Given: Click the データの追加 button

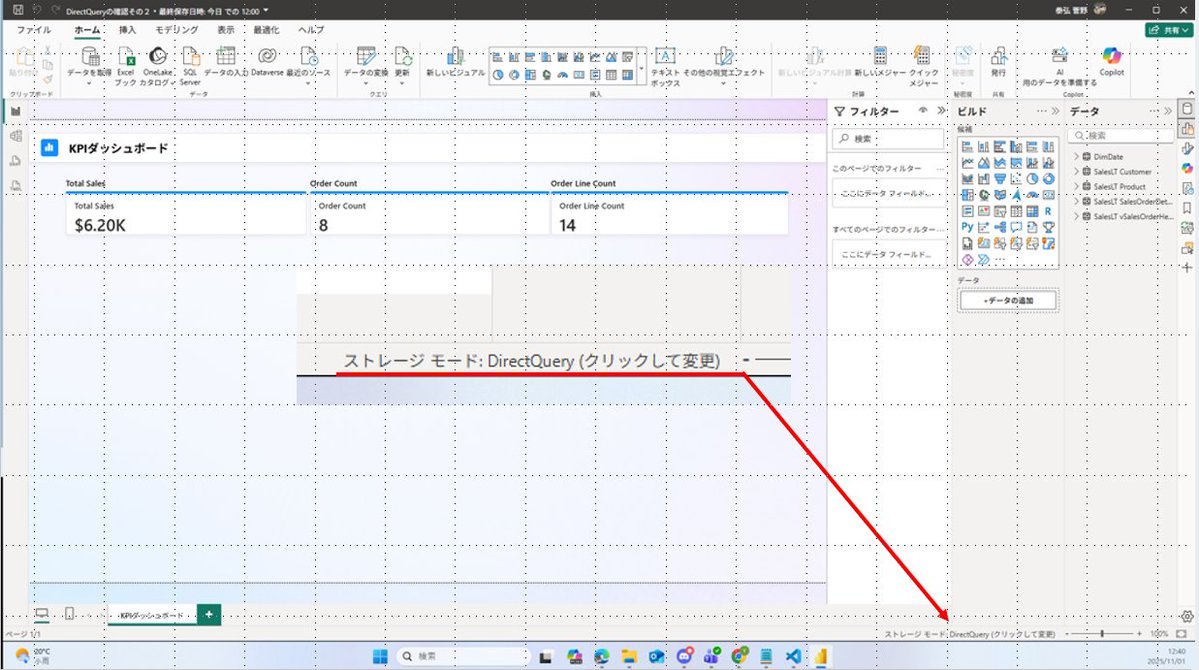Looking at the screenshot, I should point(1008,300).
